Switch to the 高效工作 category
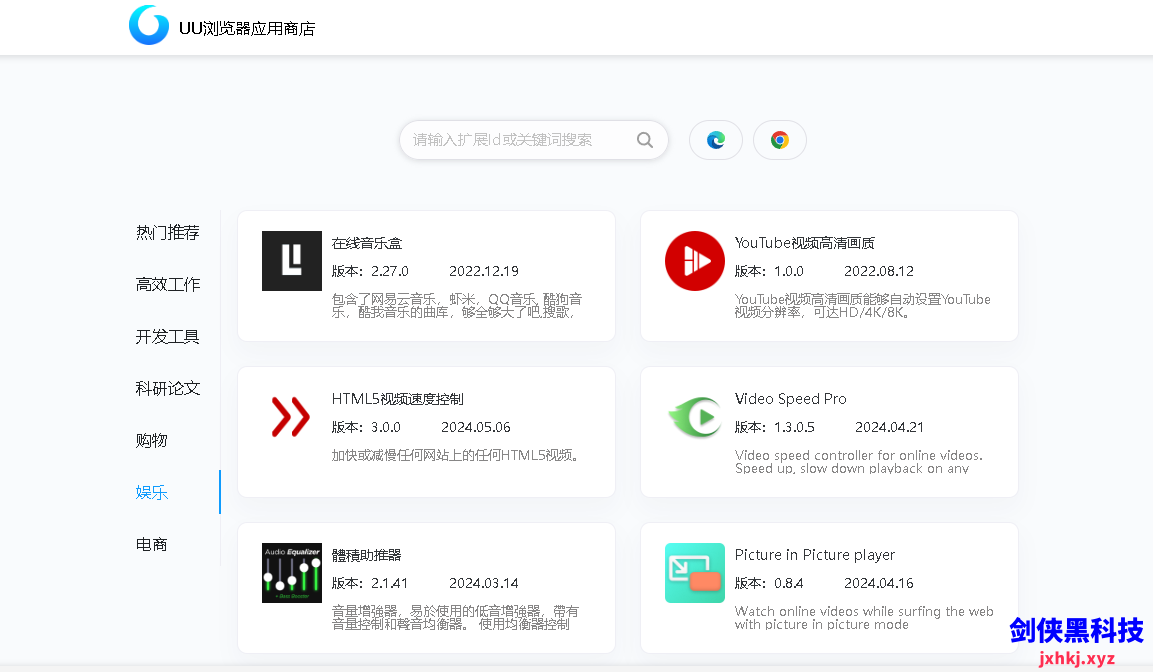The height and width of the screenshot is (672, 1153). point(168,284)
